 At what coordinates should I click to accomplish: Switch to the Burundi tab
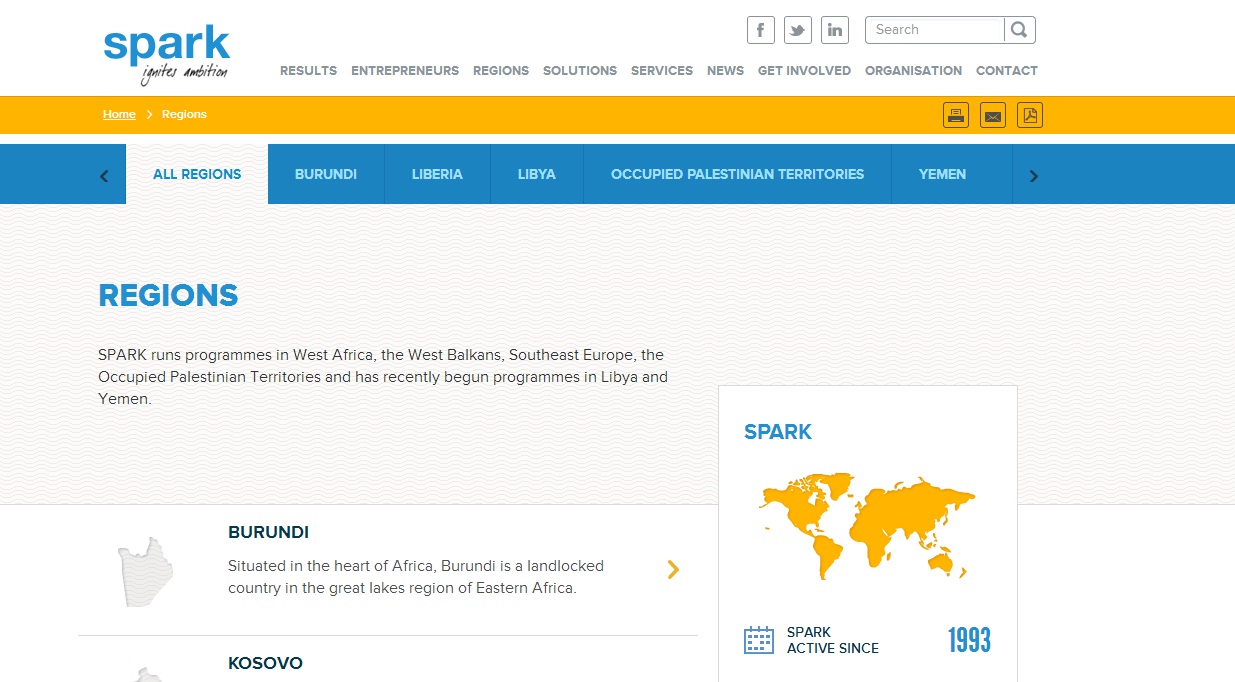tap(326, 174)
